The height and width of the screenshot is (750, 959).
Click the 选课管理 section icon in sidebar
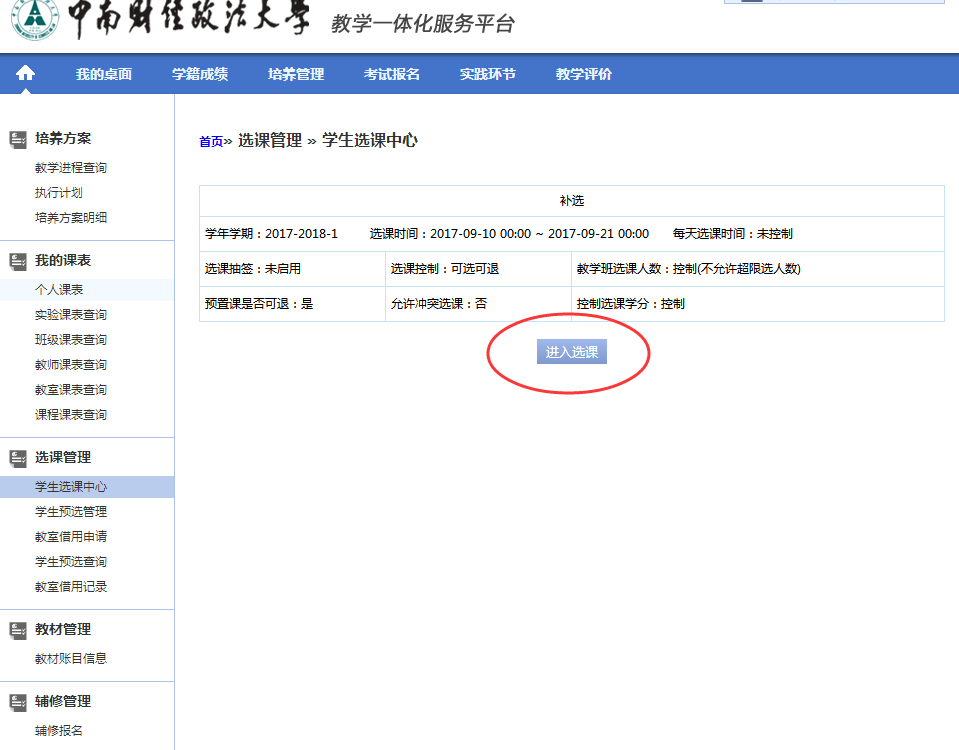coord(18,458)
